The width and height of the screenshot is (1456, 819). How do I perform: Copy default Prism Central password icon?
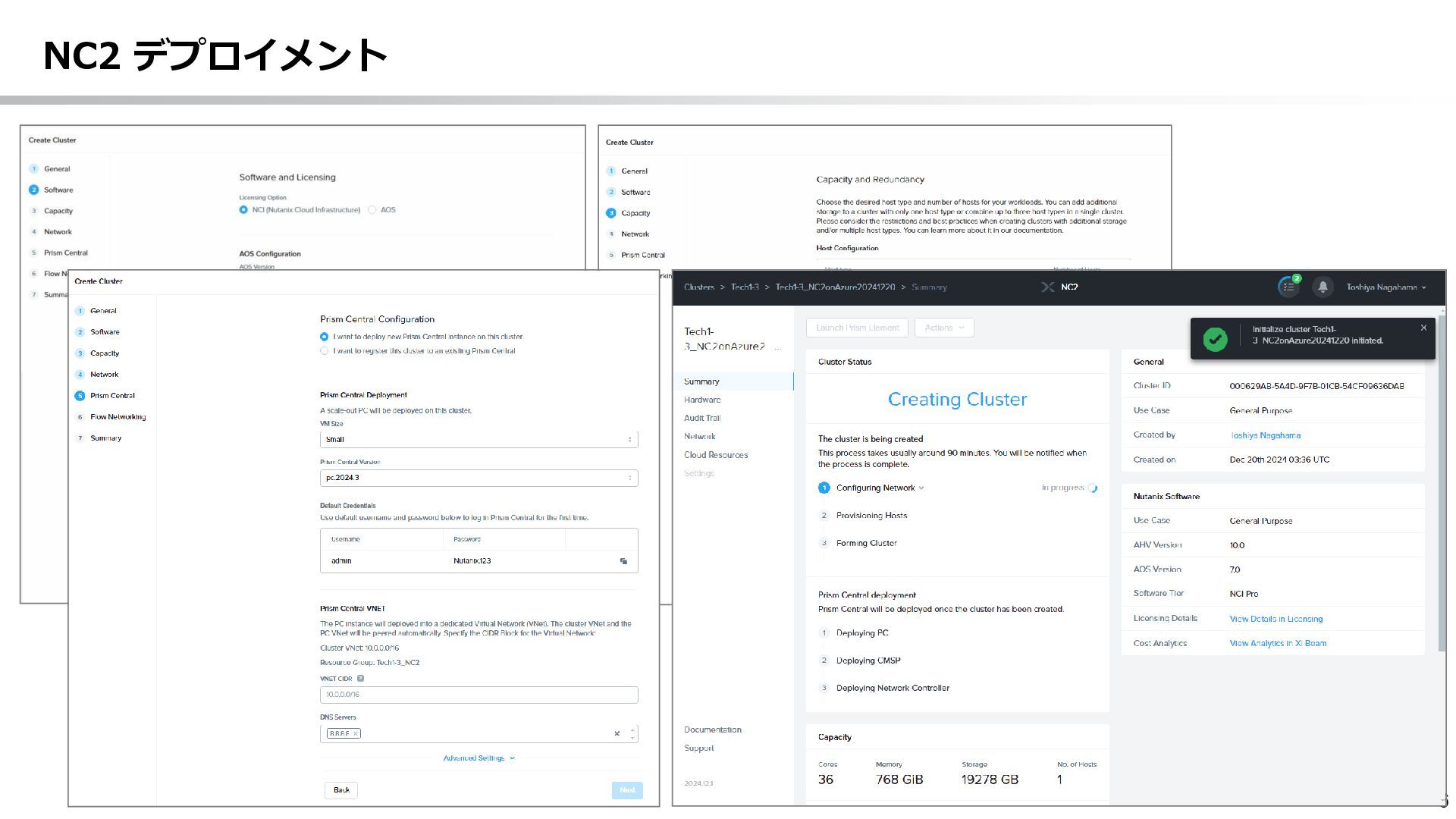pos(623,561)
